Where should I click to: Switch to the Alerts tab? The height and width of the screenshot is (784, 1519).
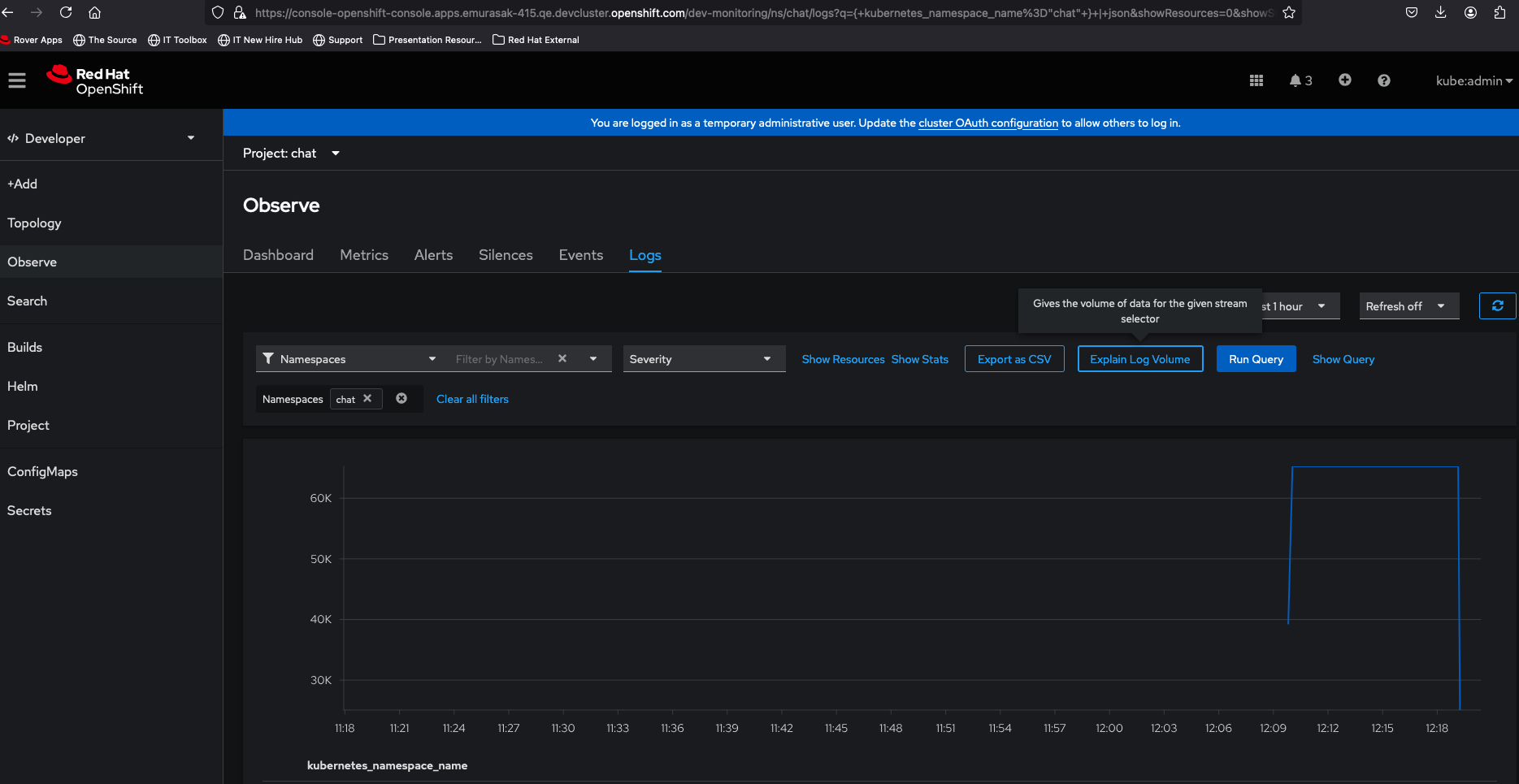pos(433,255)
